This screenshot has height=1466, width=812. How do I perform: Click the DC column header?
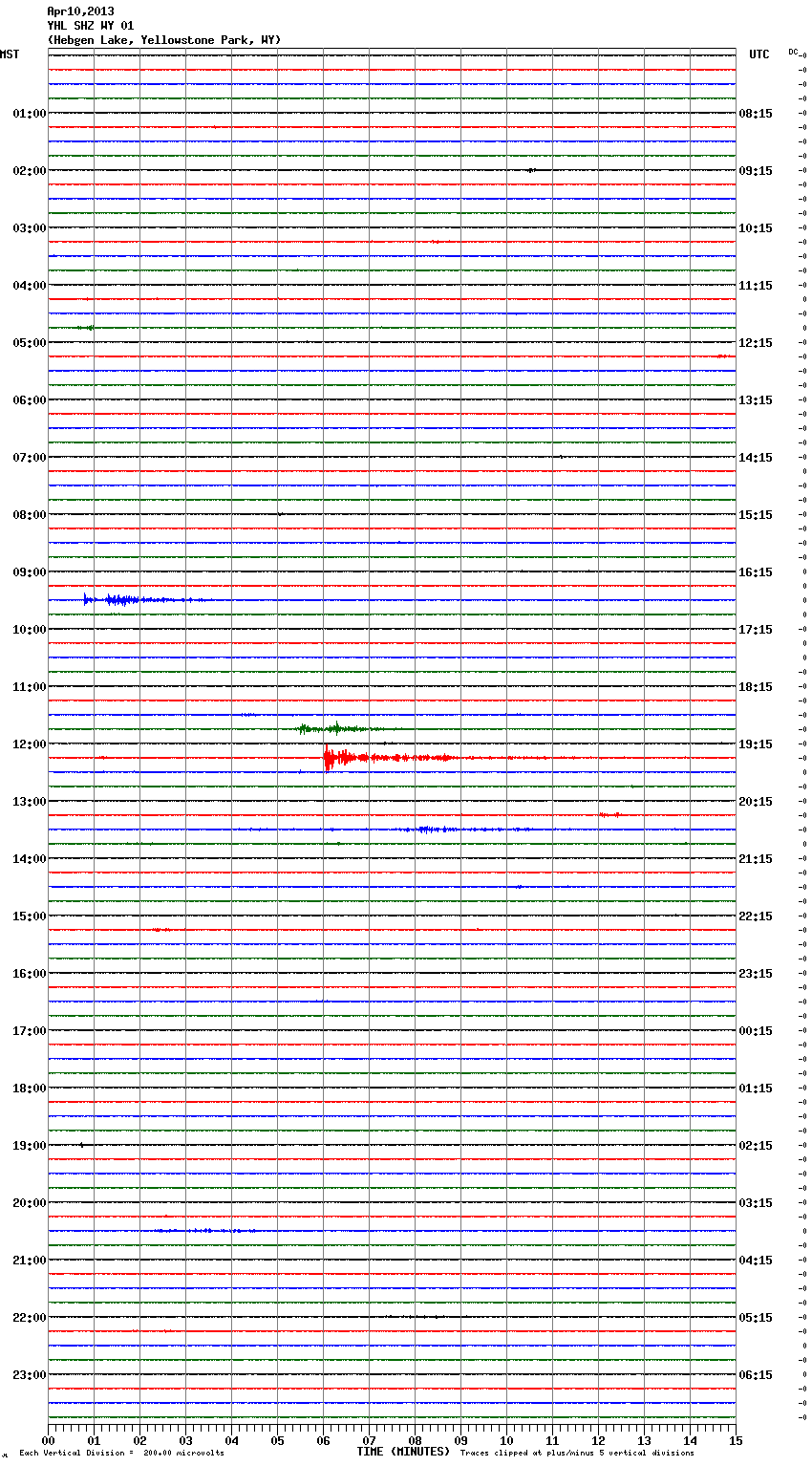793,52
